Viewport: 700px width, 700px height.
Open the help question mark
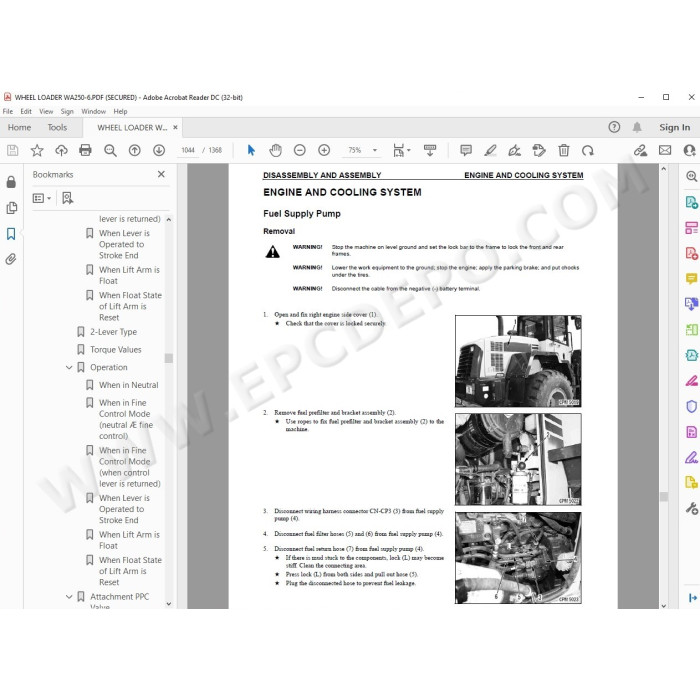pyautogui.click(x=614, y=127)
